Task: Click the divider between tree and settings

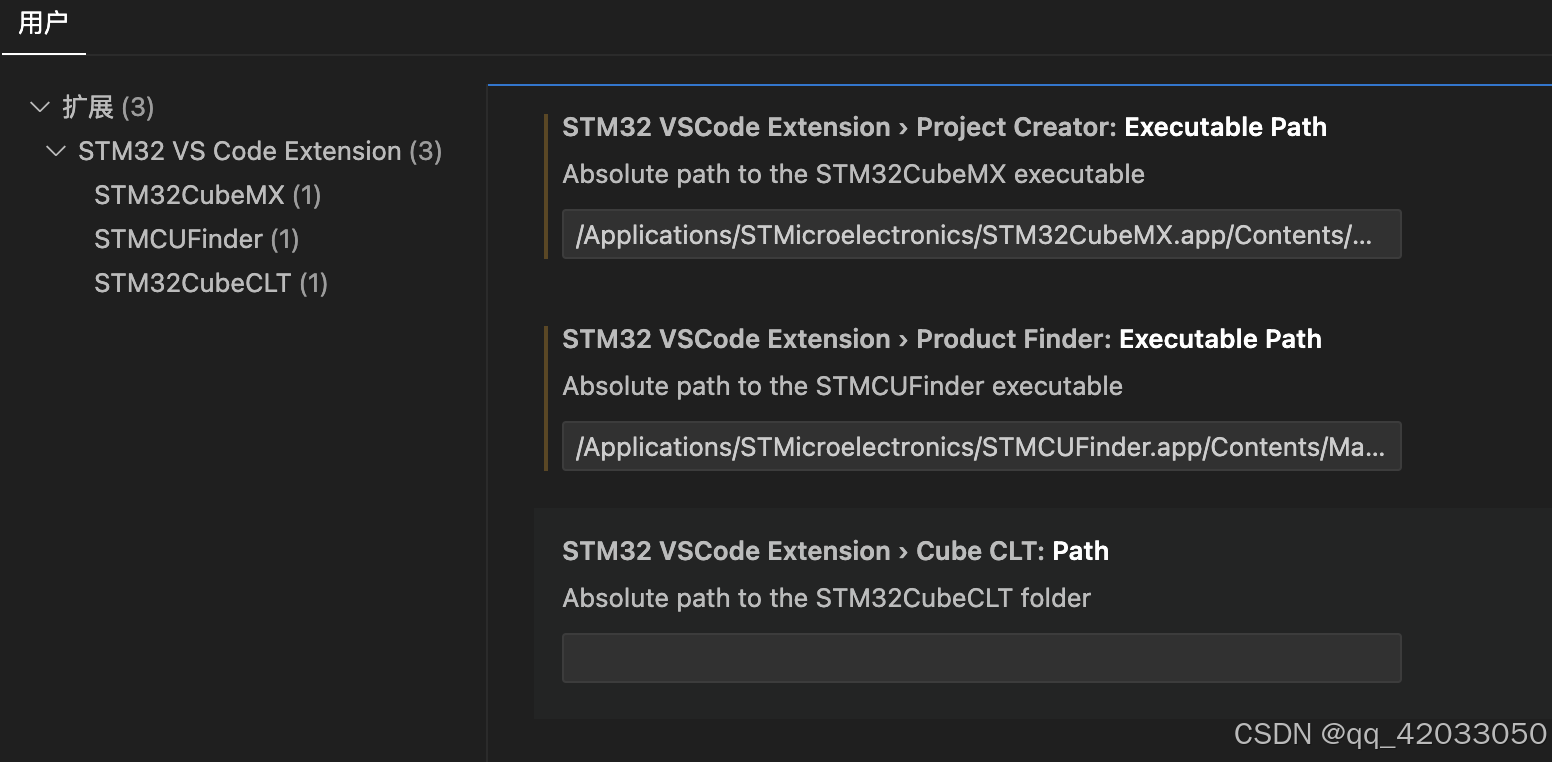Action: [x=487, y=420]
